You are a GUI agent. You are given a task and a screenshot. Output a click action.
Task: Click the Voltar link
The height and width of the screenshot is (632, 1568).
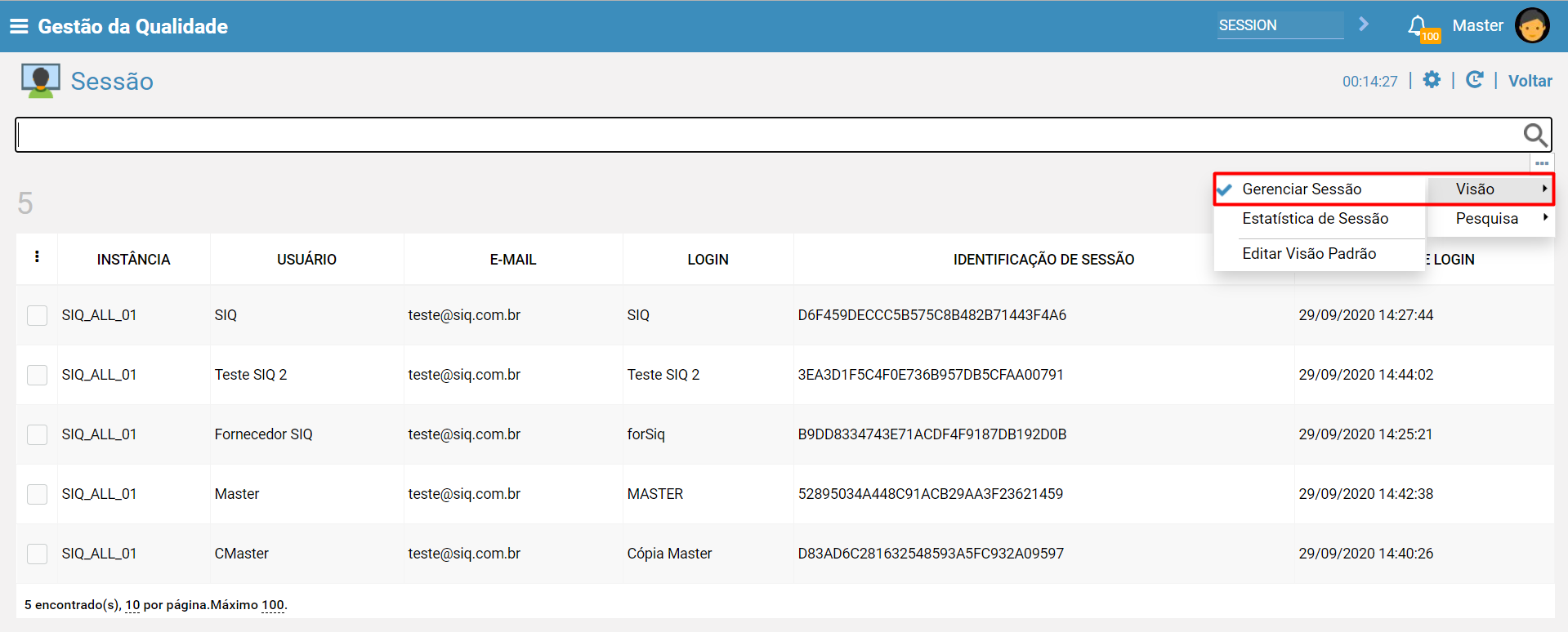point(1530,81)
